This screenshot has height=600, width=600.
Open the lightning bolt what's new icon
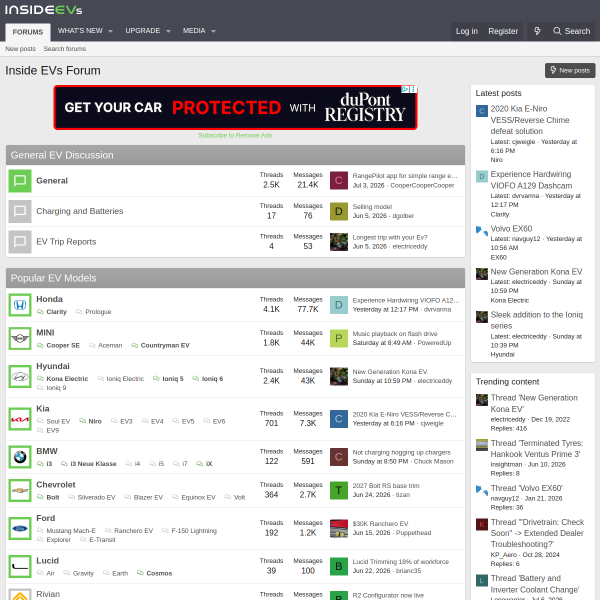click(x=537, y=31)
